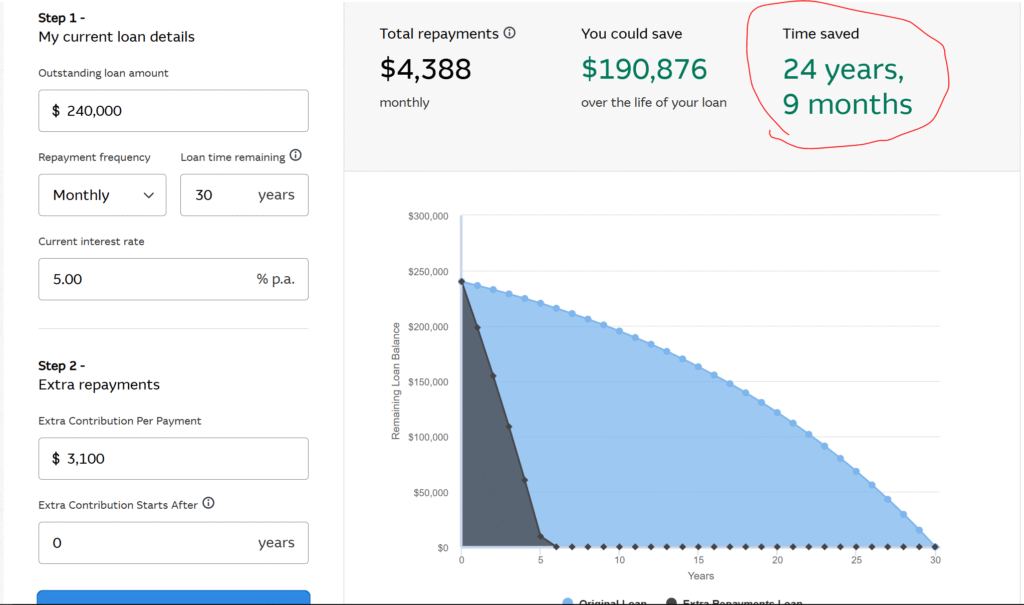The image size is (1024, 605).
Task: Click the info icon beside Total repayments
Action: point(509,33)
